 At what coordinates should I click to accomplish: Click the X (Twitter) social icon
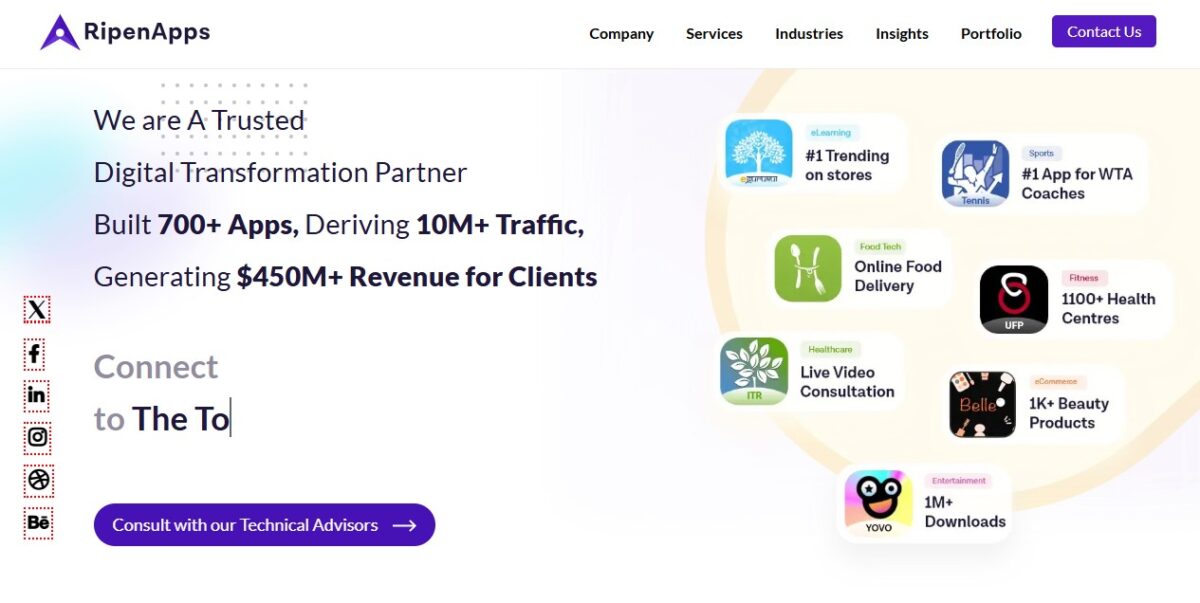coord(37,310)
